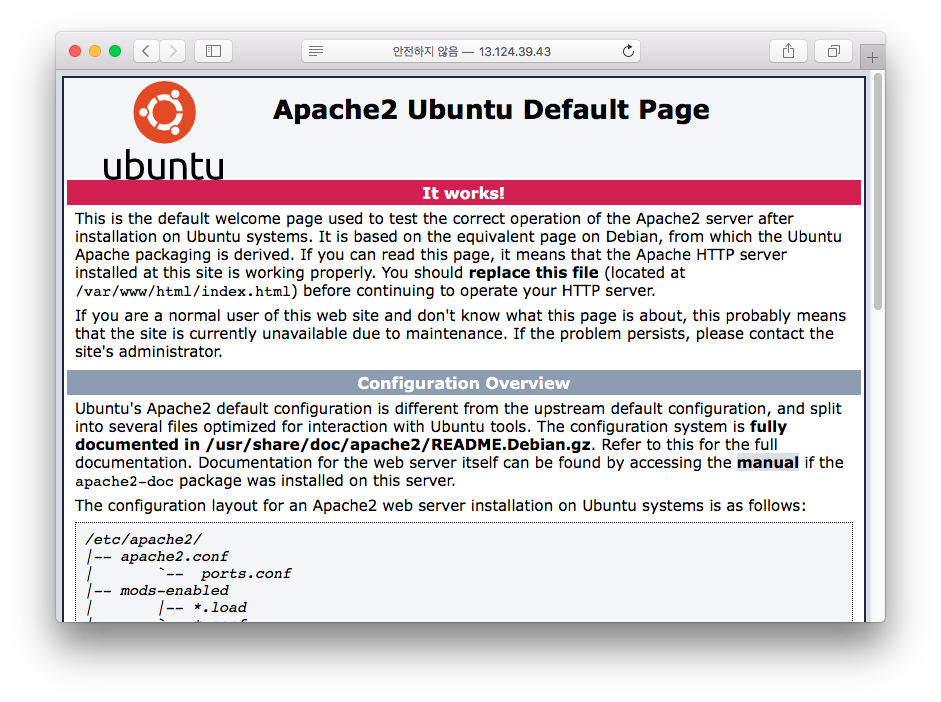Click '*.load' in the config tree
The height and width of the screenshot is (702, 941).
220,607
